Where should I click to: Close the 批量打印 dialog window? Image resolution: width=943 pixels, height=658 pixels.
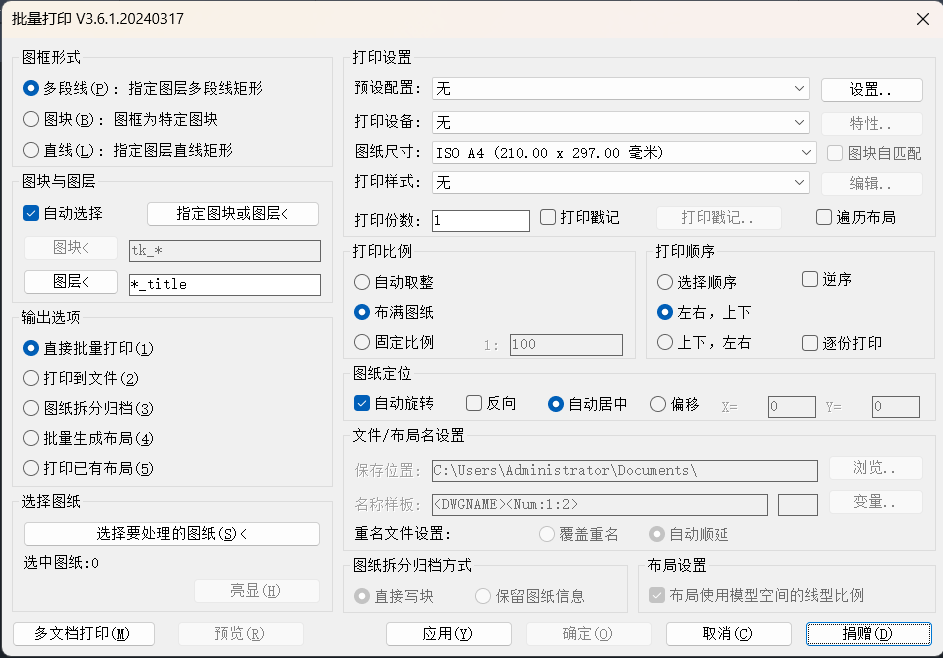[x=922, y=19]
